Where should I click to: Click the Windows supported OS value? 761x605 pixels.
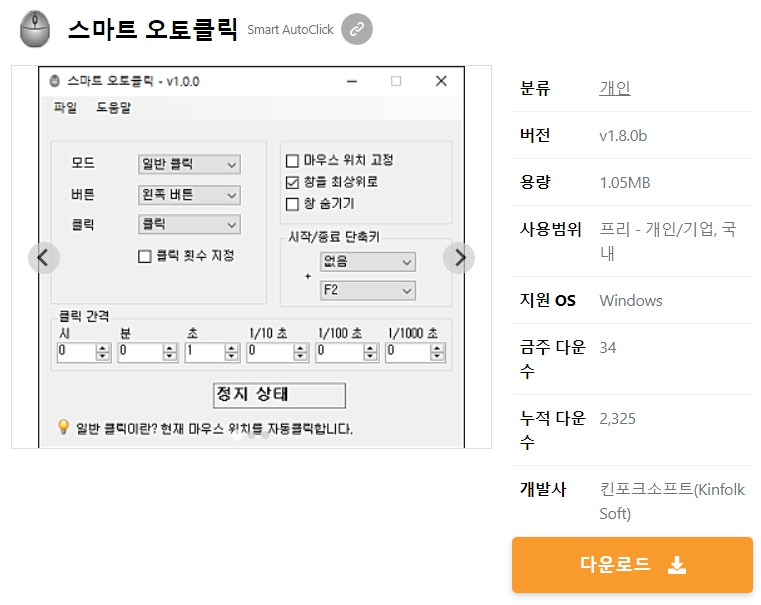[631, 301]
